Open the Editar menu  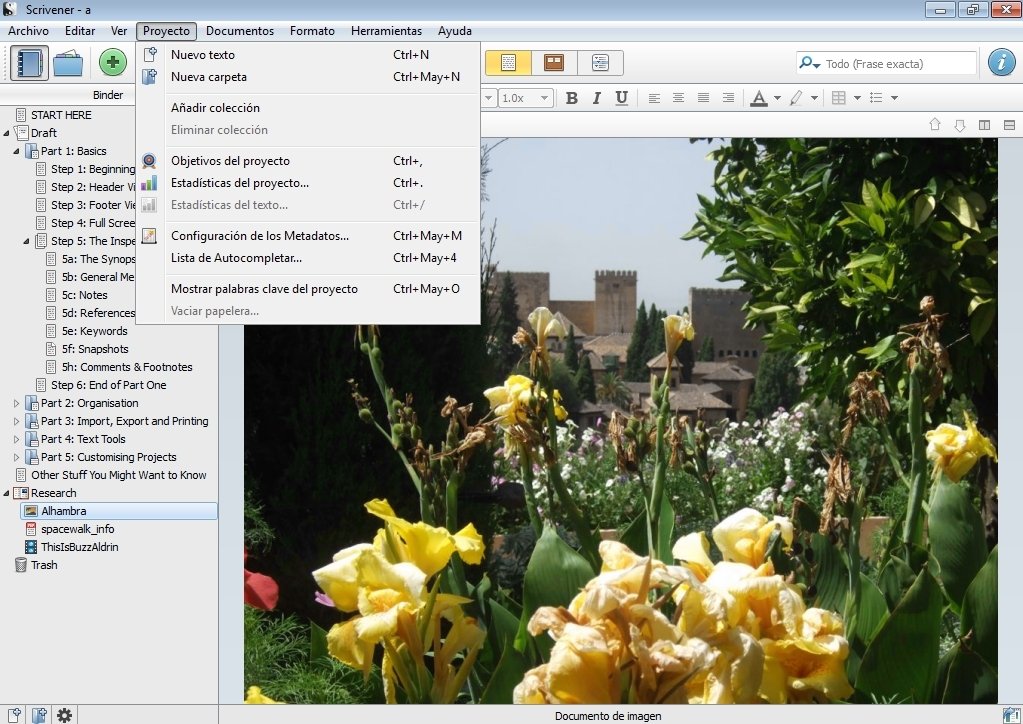pyautogui.click(x=80, y=31)
